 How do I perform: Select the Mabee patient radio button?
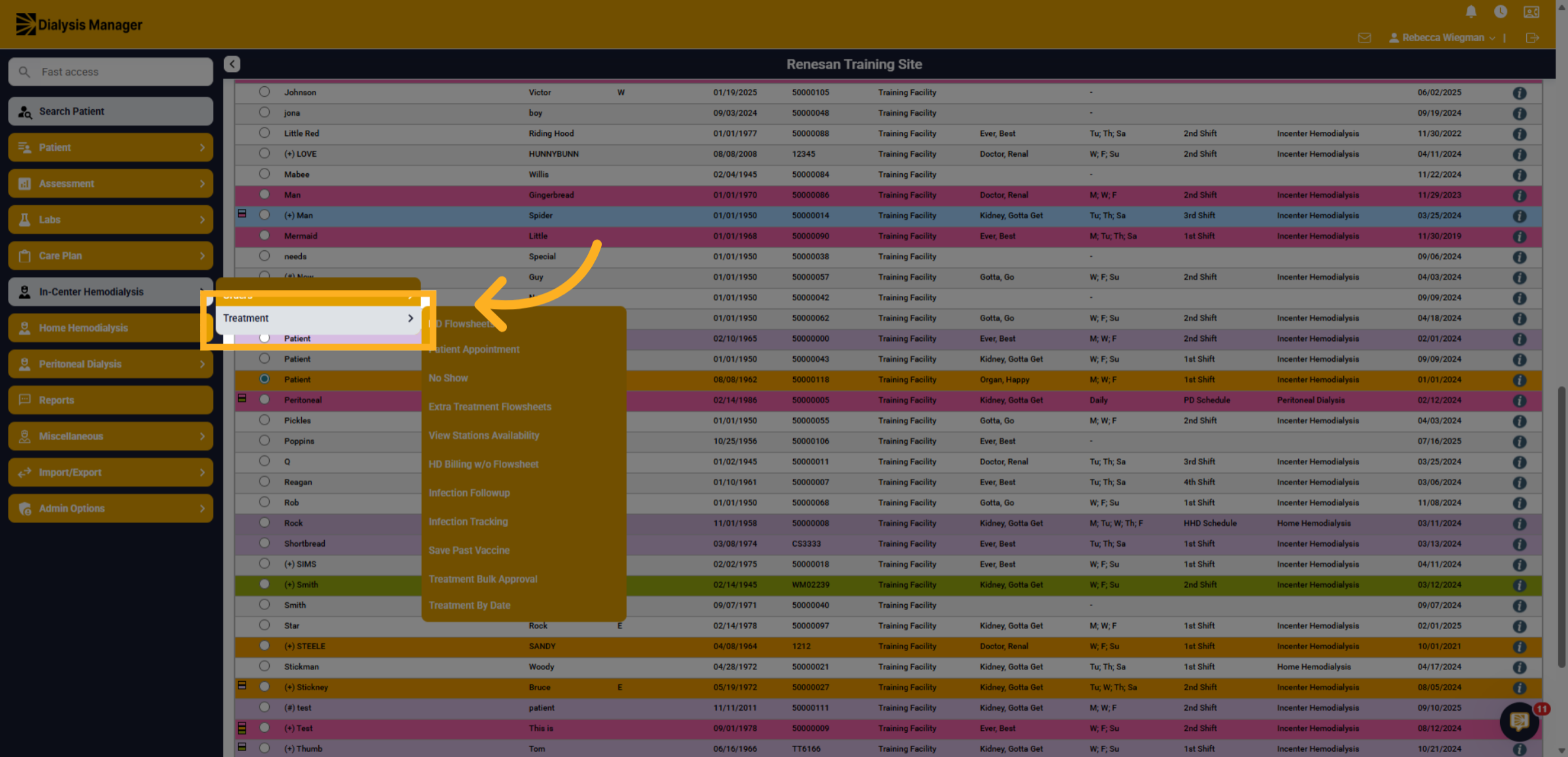(264, 174)
